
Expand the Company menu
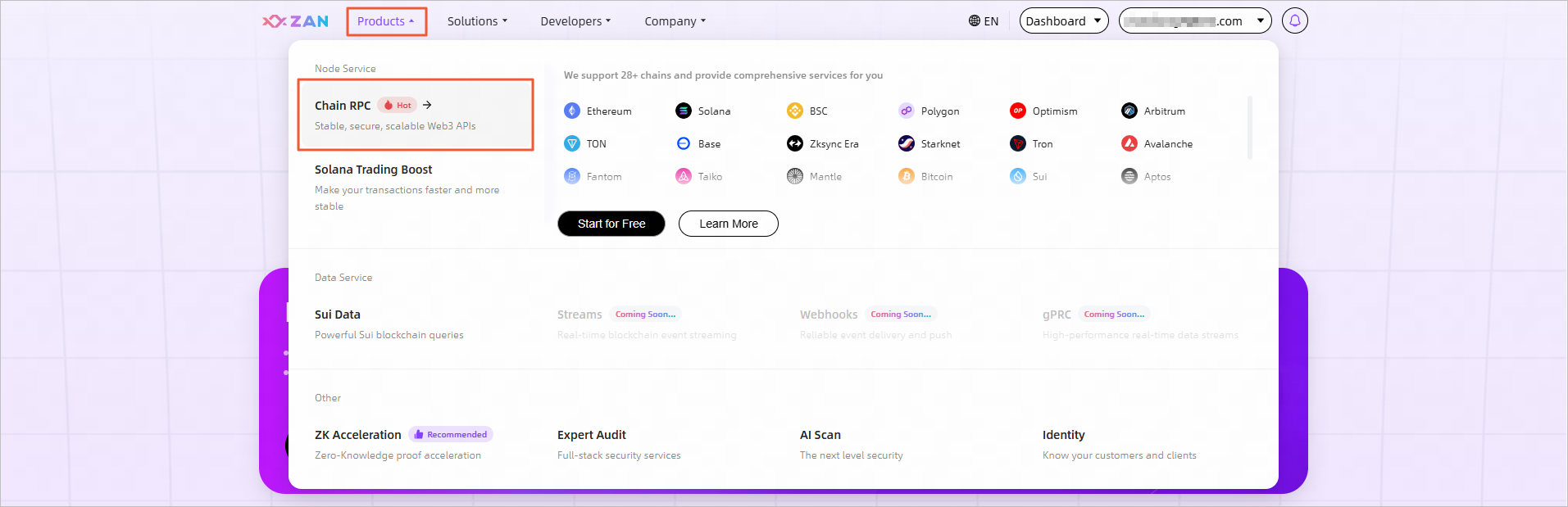[x=675, y=21]
